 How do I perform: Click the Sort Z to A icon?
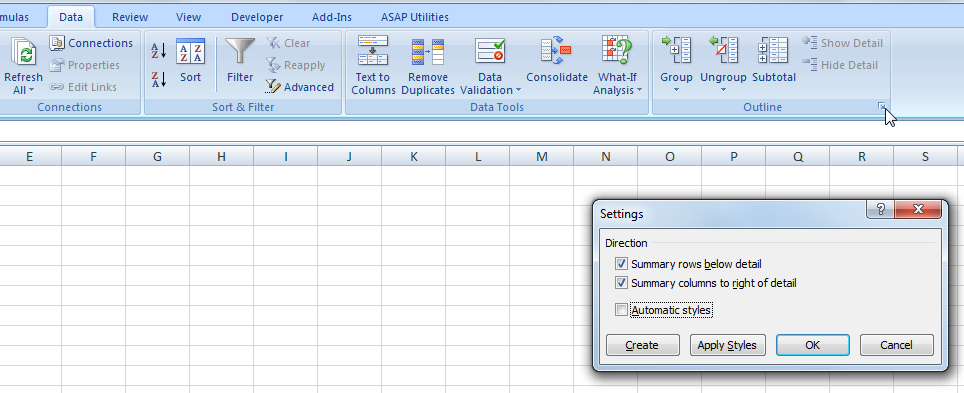click(x=159, y=79)
